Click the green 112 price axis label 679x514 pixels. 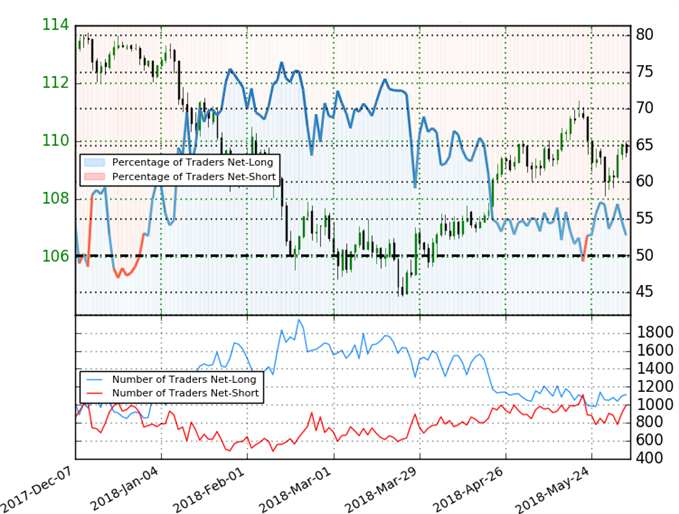point(55,82)
